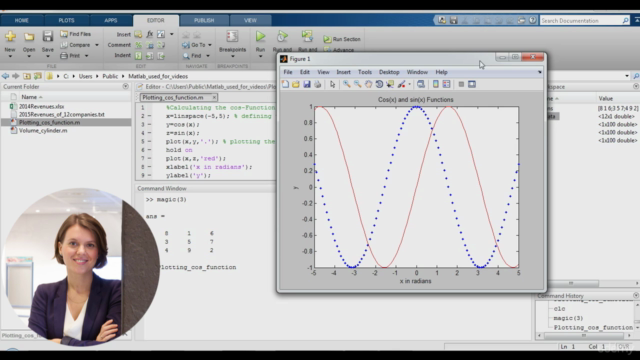Click Save Figure icon in Figure 1 toolbar
Image resolution: width=640 pixels, height=360 pixels.
[x=307, y=84]
